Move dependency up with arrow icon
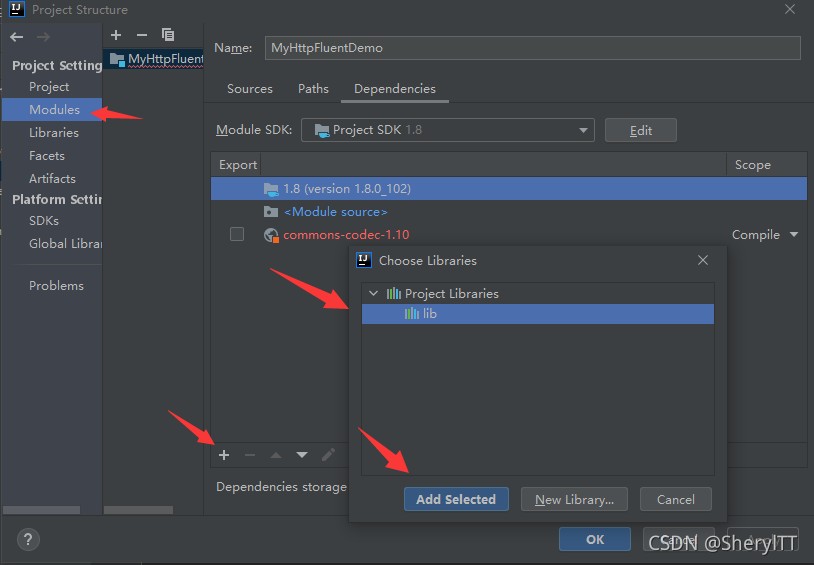 [x=276, y=455]
